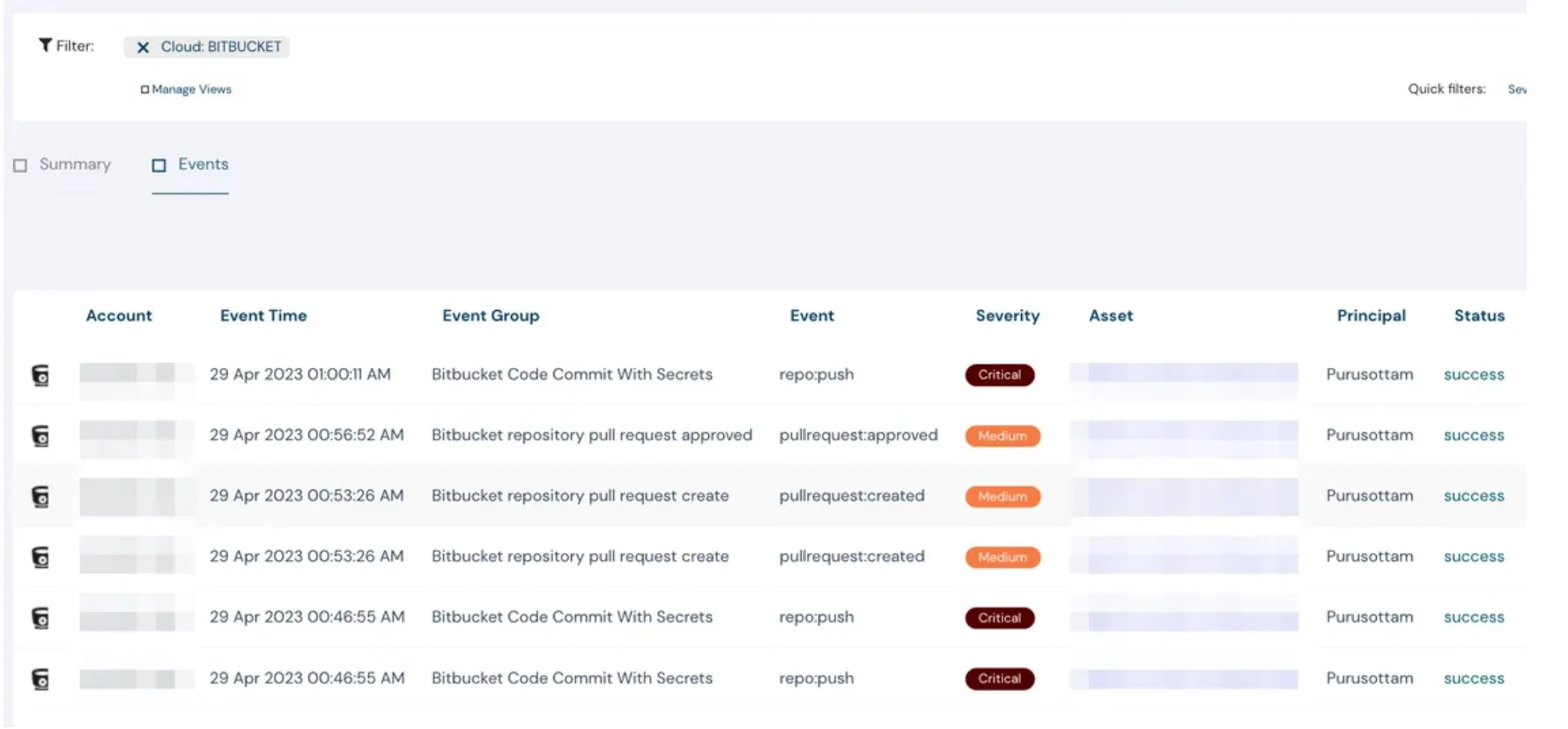The width and height of the screenshot is (1568, 729).
Task: Click the pullrequest:approved event cell
Action: click(x=859, y=435)
